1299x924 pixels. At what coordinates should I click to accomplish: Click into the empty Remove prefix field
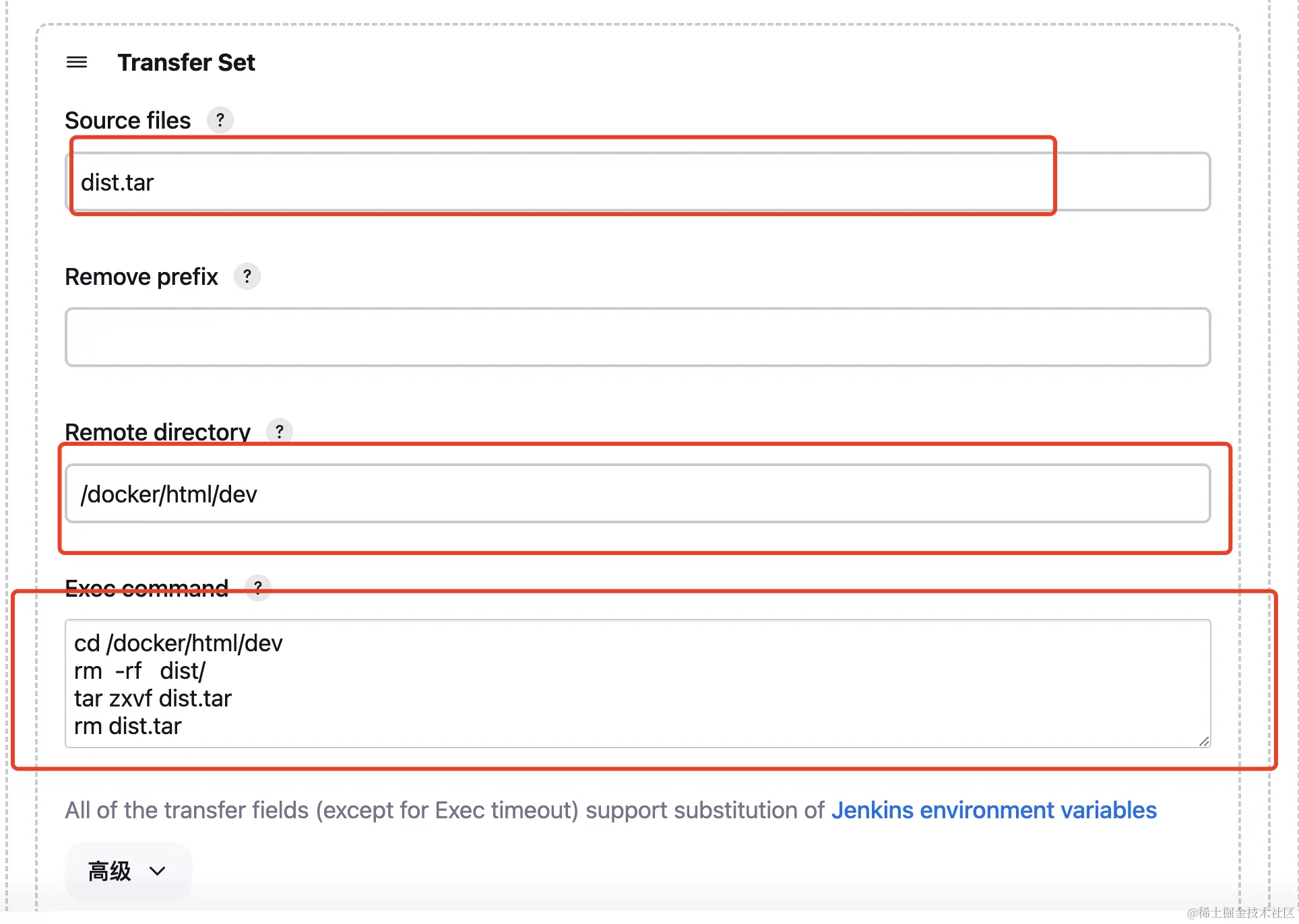[637, 337]
